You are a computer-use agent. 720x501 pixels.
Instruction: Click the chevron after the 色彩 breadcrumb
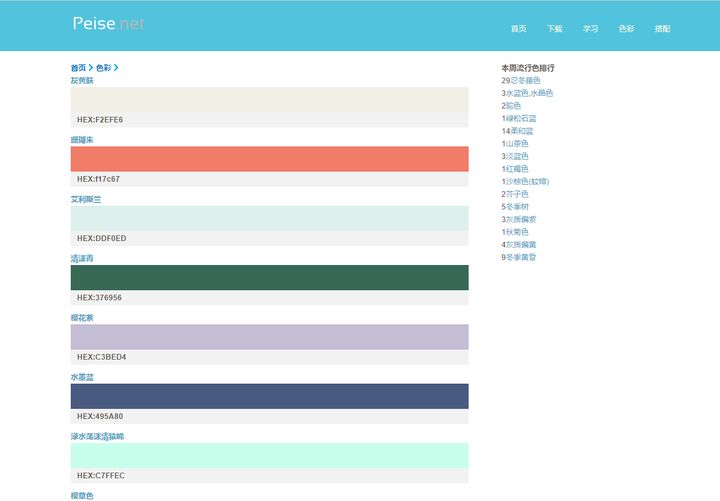coord(116,68)
